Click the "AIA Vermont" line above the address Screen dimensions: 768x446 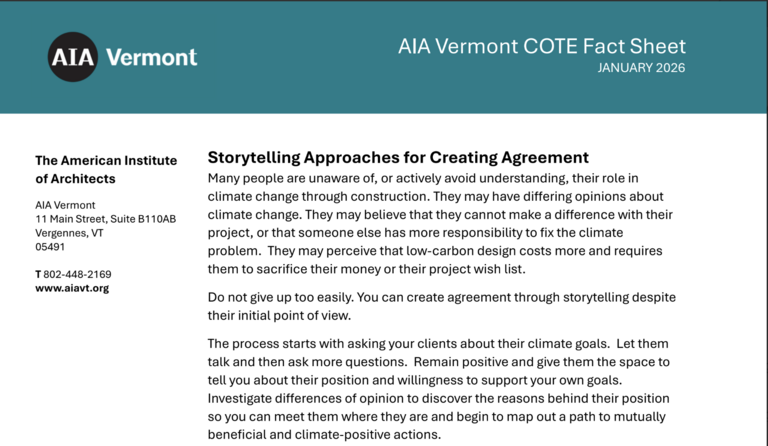[65, 205]
